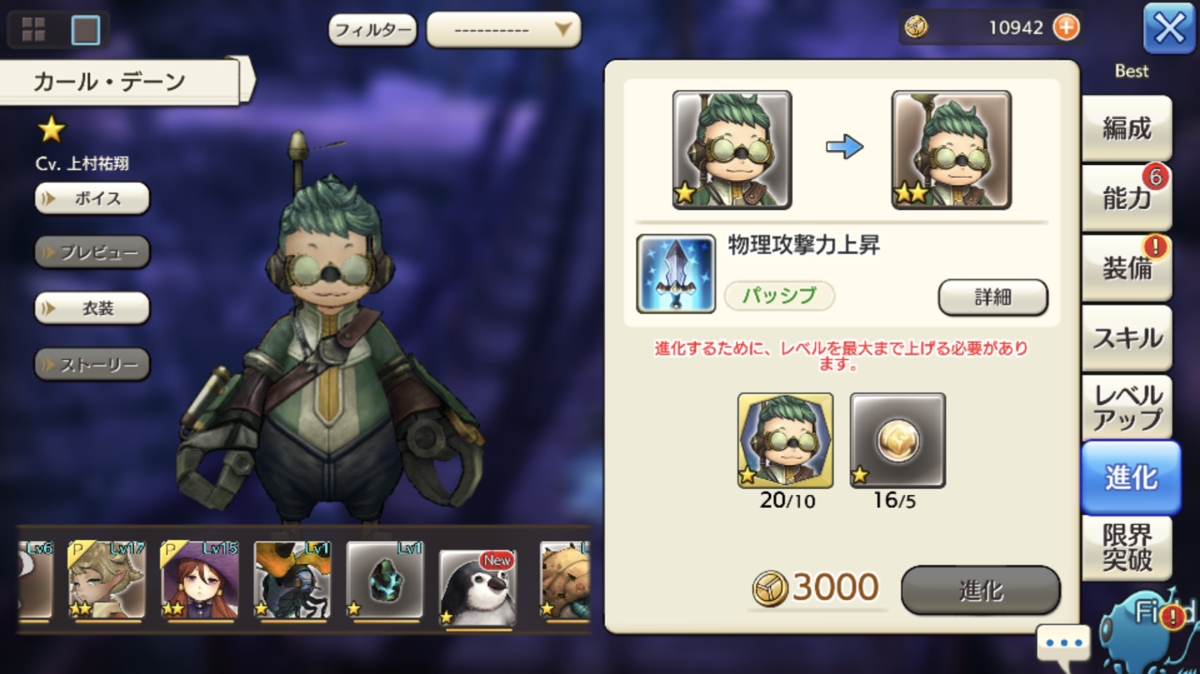Open the フィルター dropdown list
The width and height of the screenshot is (1200, 674).
[x=504, y=29]
